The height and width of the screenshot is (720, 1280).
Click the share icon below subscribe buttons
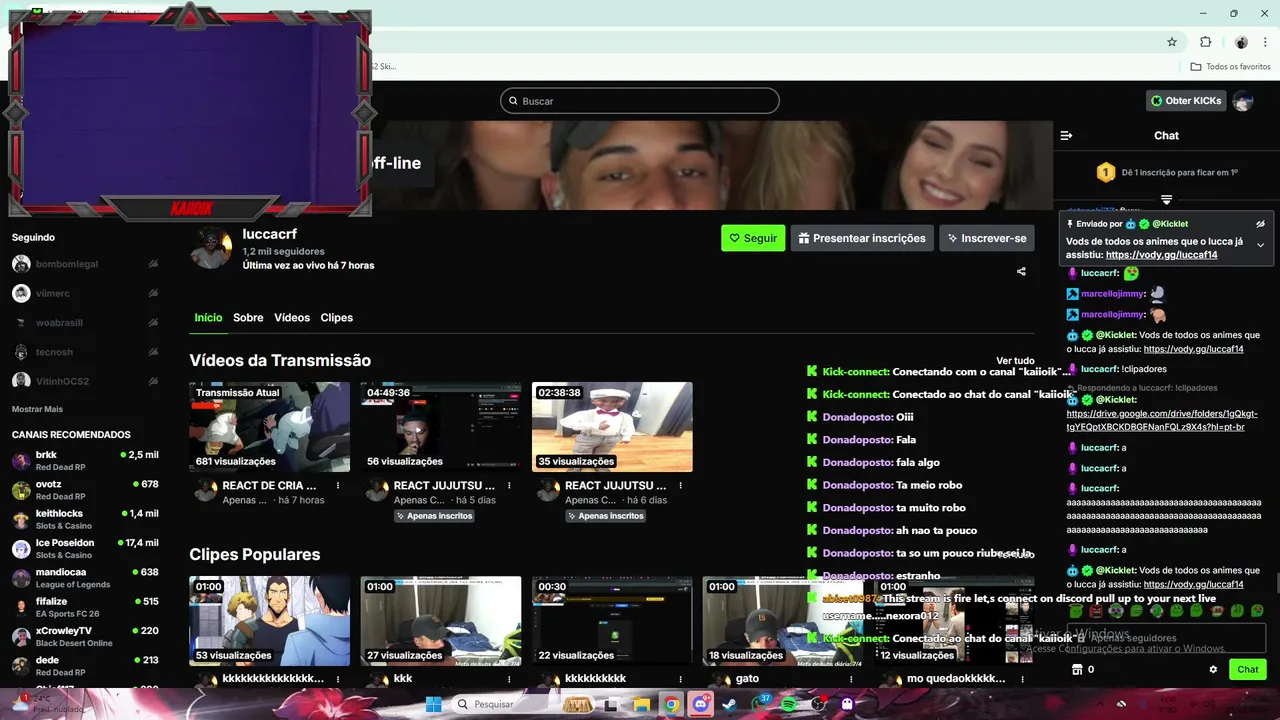click(x=1021, y=271)
